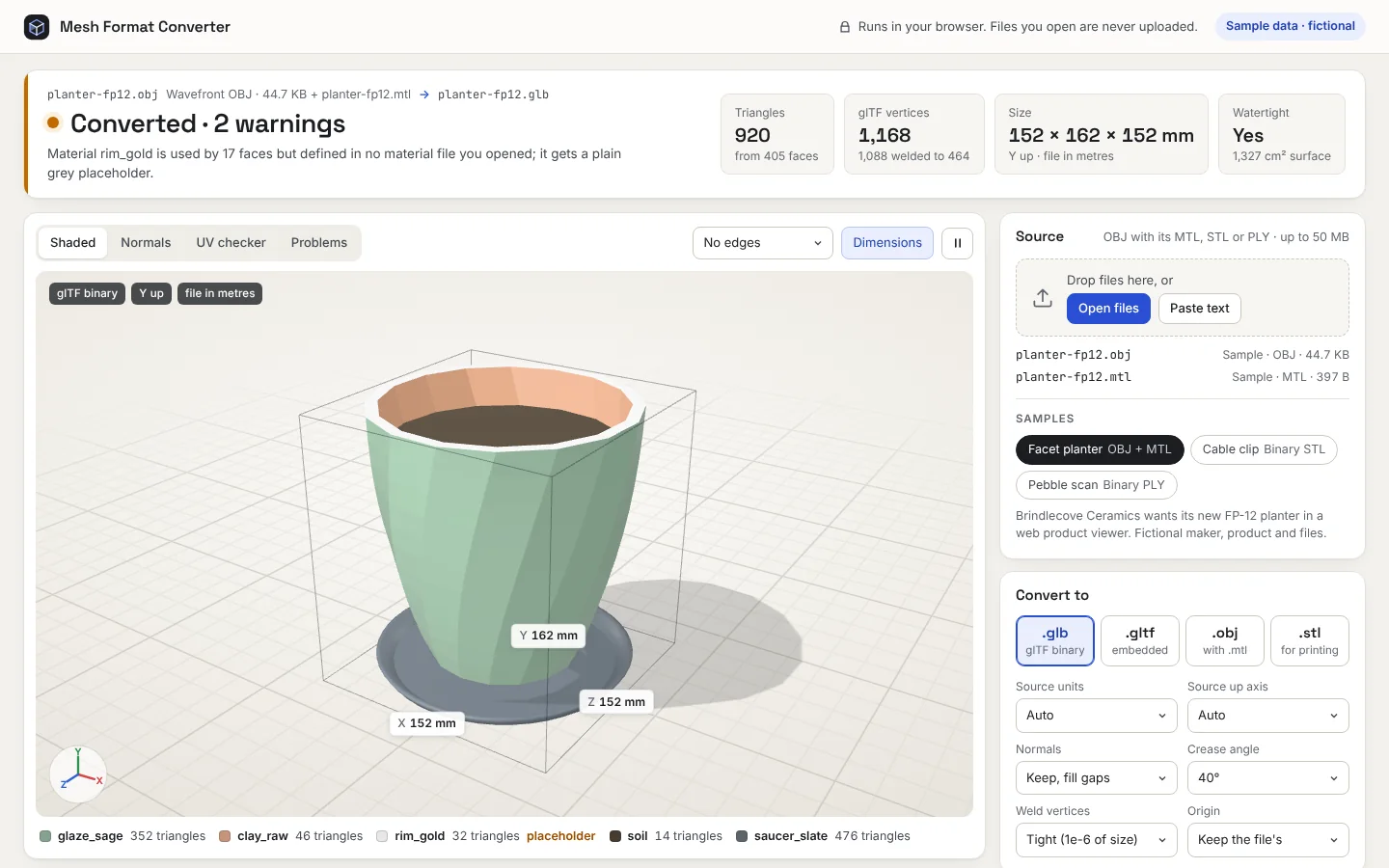Screen dimensions: 1389x868
Task: Click the clay_raw color swatch
Action: point(225,836)
